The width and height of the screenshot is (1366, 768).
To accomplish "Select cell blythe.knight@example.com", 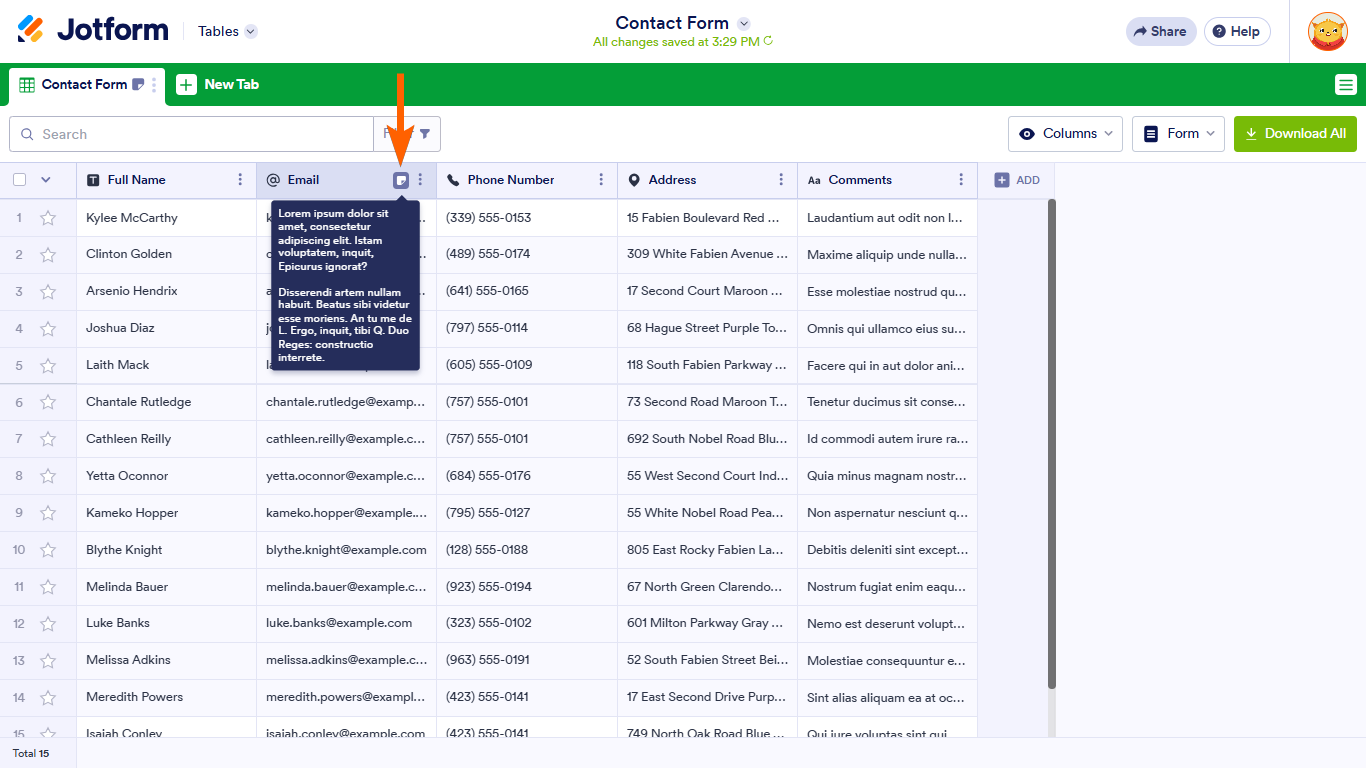I will 346,550.
